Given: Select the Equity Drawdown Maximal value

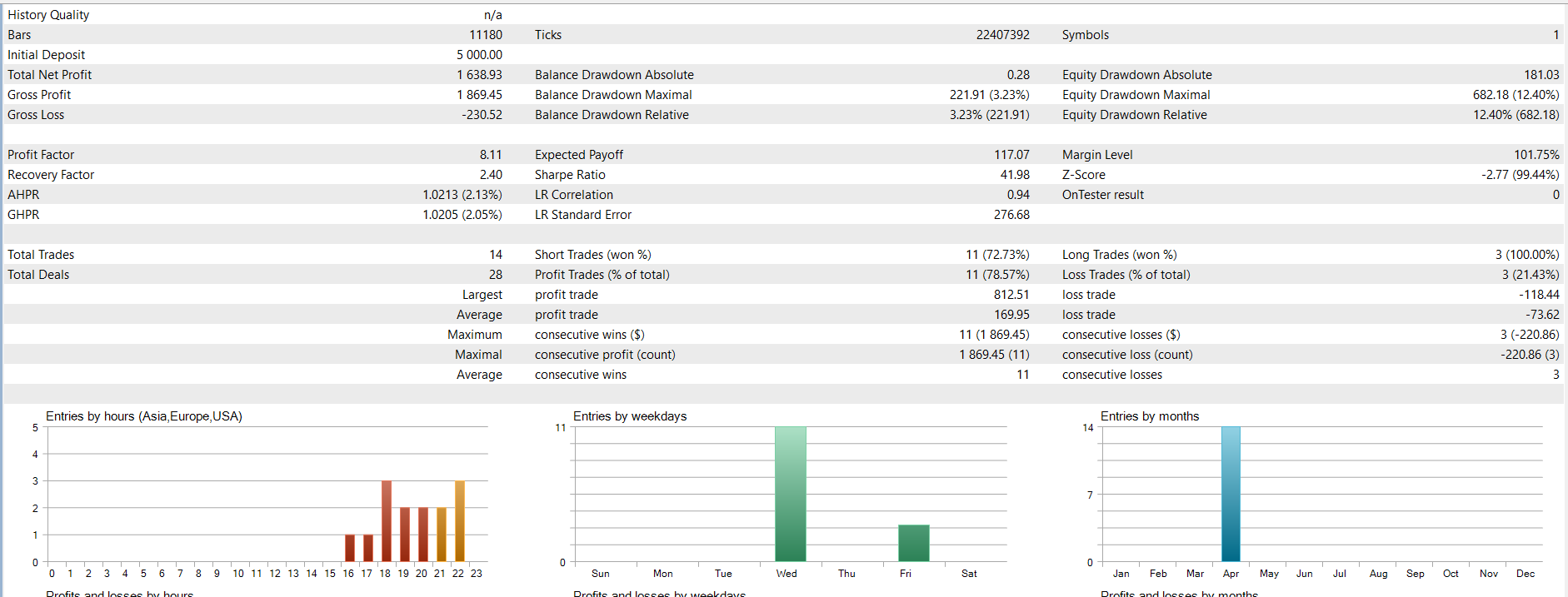Looking at the screenshot, I should tap(1516, 95).
